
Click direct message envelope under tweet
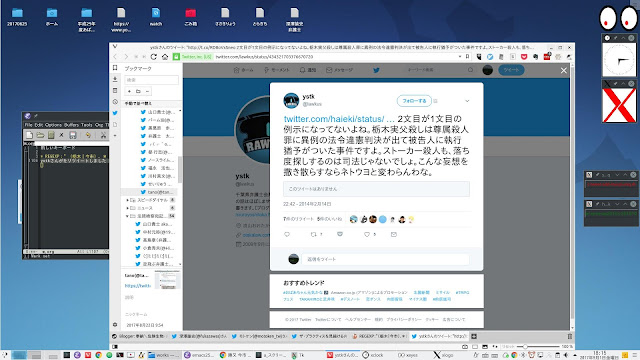pos(393,234)
